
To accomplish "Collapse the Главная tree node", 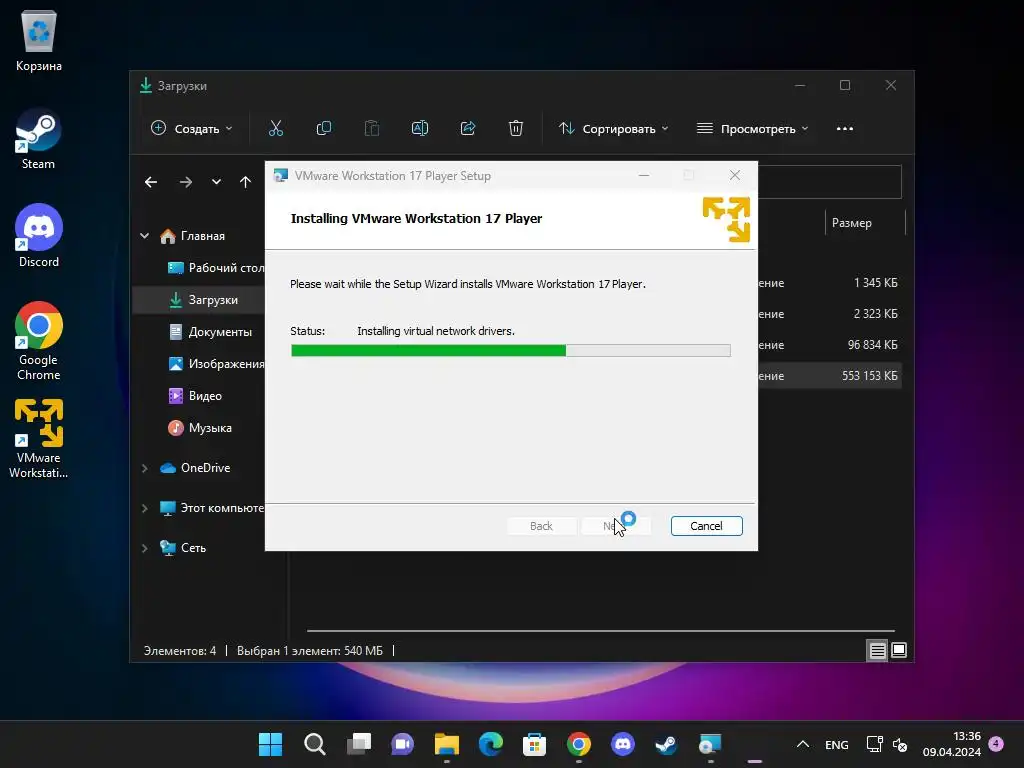I will click(x=144, y=236).
